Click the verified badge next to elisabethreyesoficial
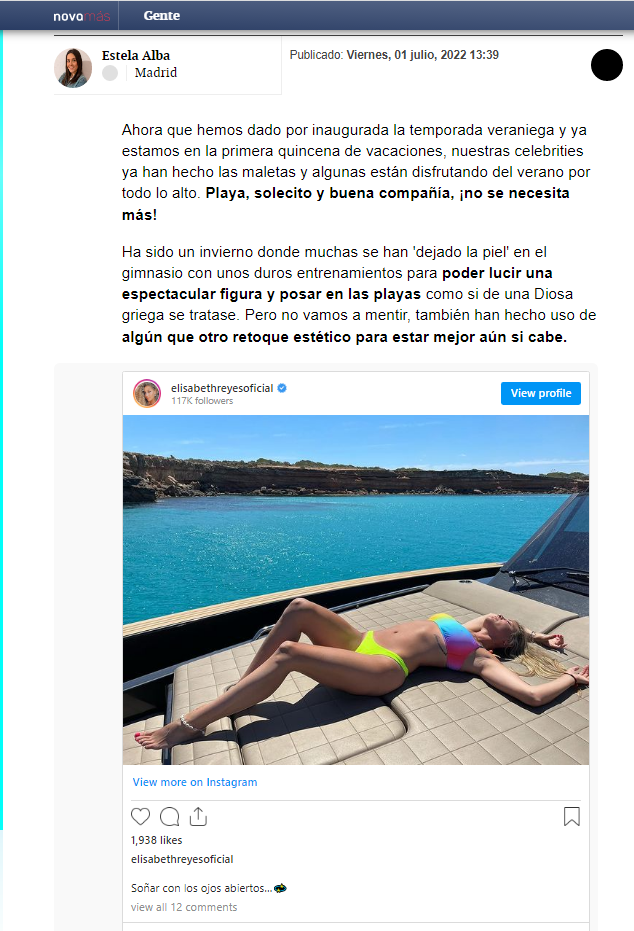The image size is (634, 931). click(x=283, y=388)
